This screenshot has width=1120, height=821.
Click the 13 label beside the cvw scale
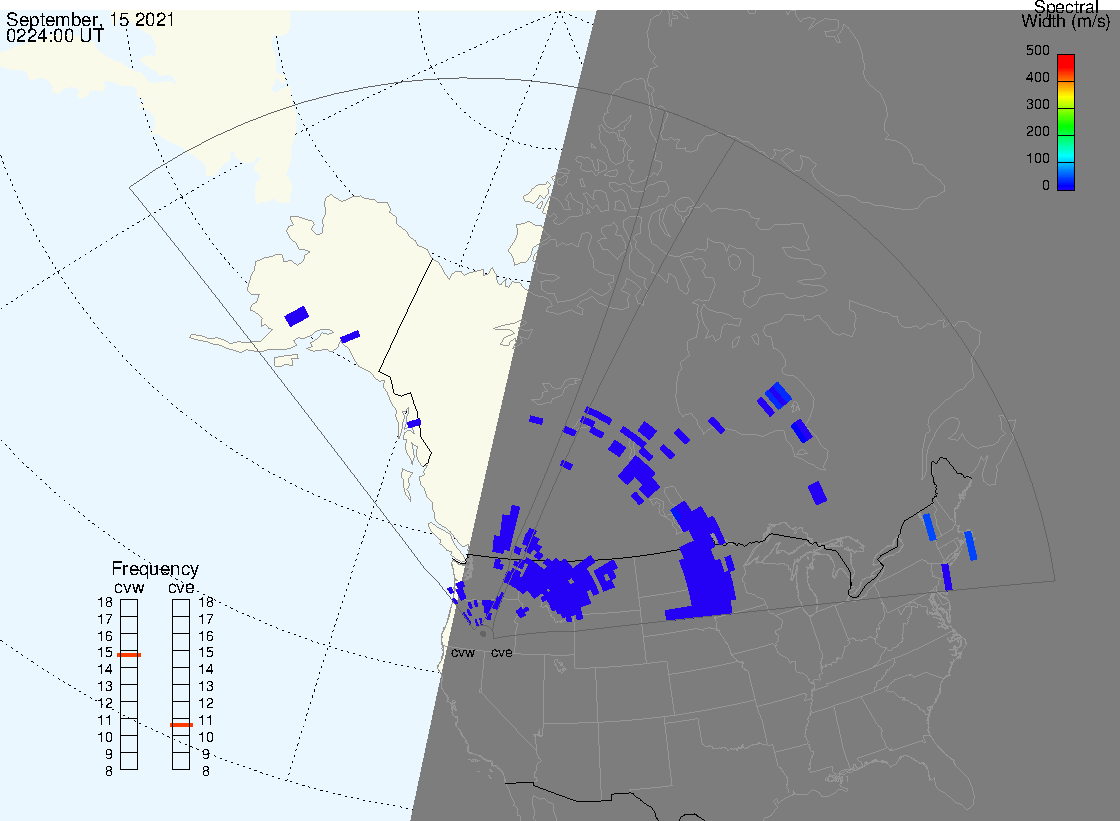tap(105, 687)
